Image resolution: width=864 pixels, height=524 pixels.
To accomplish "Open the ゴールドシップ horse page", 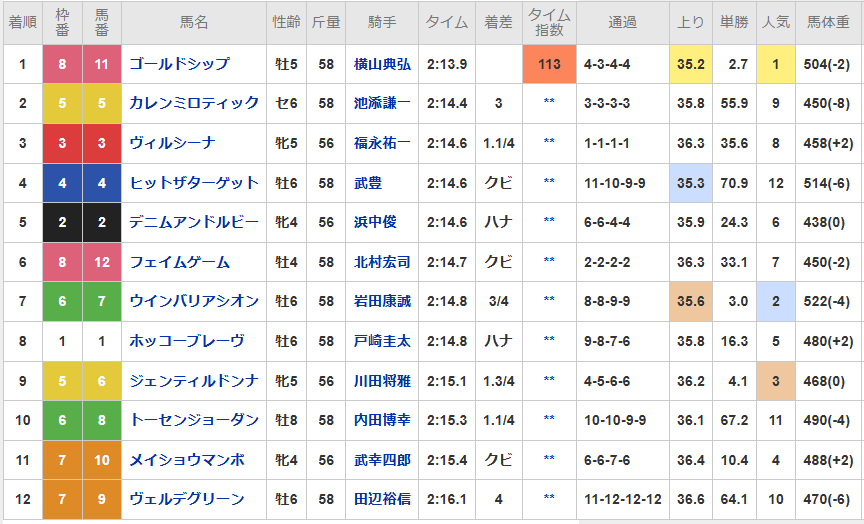I will point(179,64).
